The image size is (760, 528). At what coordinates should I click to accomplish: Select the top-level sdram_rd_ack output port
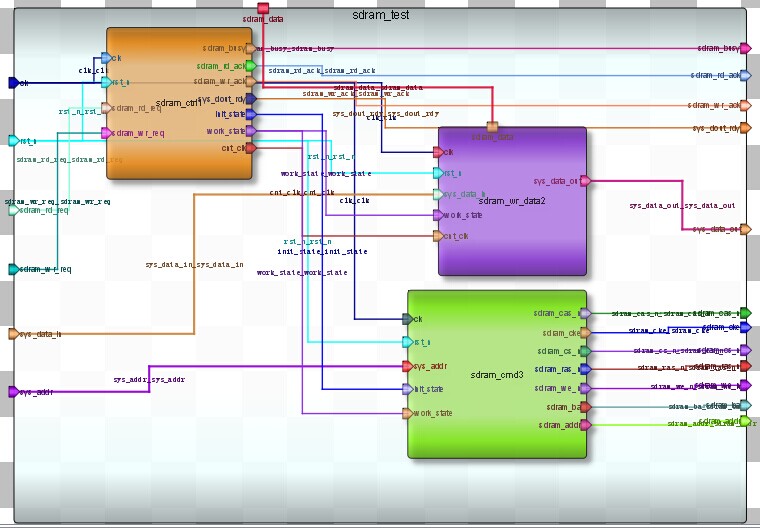(745, 75)
